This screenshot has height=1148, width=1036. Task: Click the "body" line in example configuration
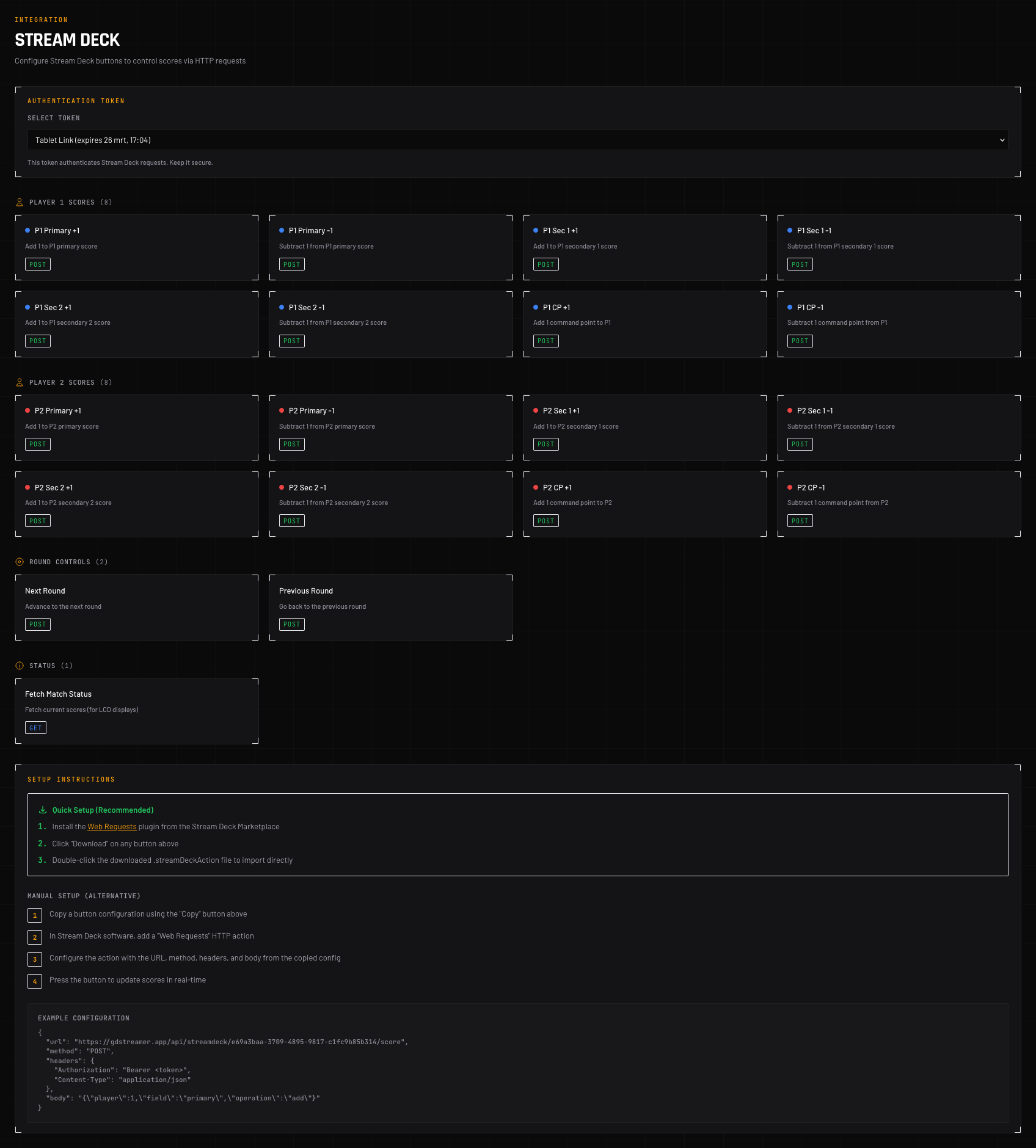pos(183,1098)
